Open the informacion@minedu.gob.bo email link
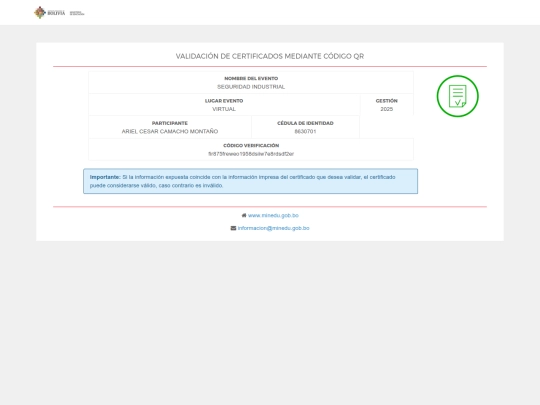 click(x=273, y=228)
